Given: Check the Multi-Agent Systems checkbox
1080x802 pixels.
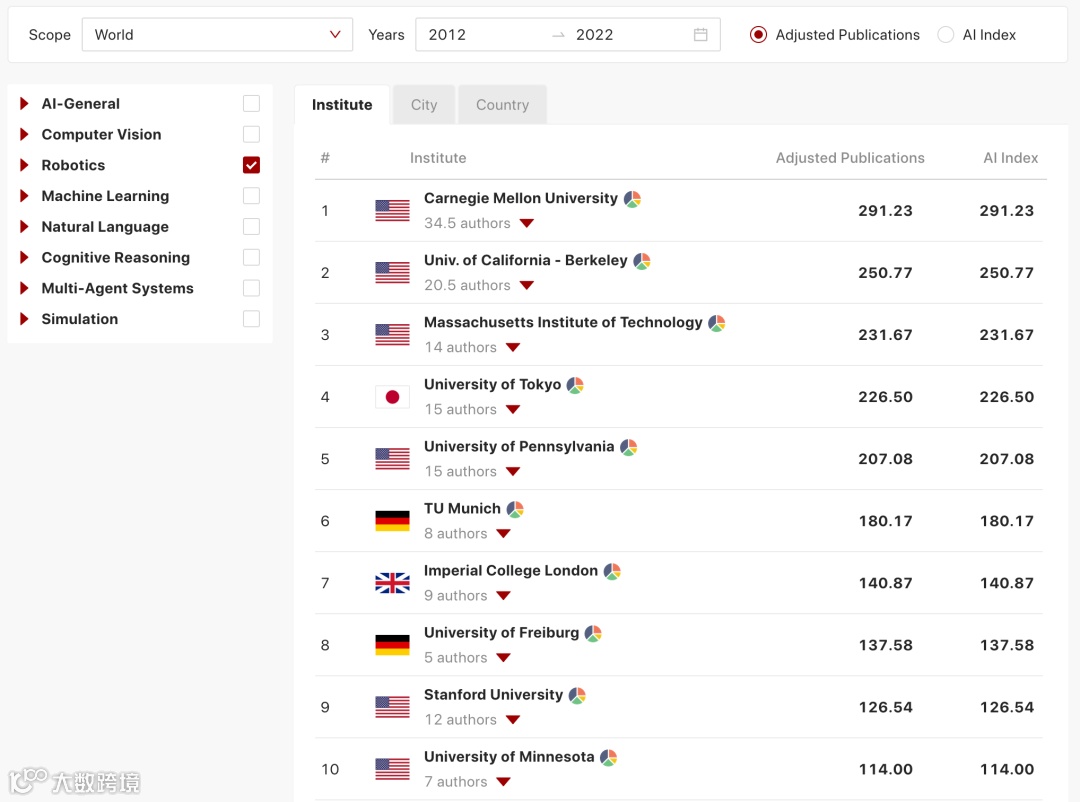Looking at the screenshot, I should click(251, 288).
